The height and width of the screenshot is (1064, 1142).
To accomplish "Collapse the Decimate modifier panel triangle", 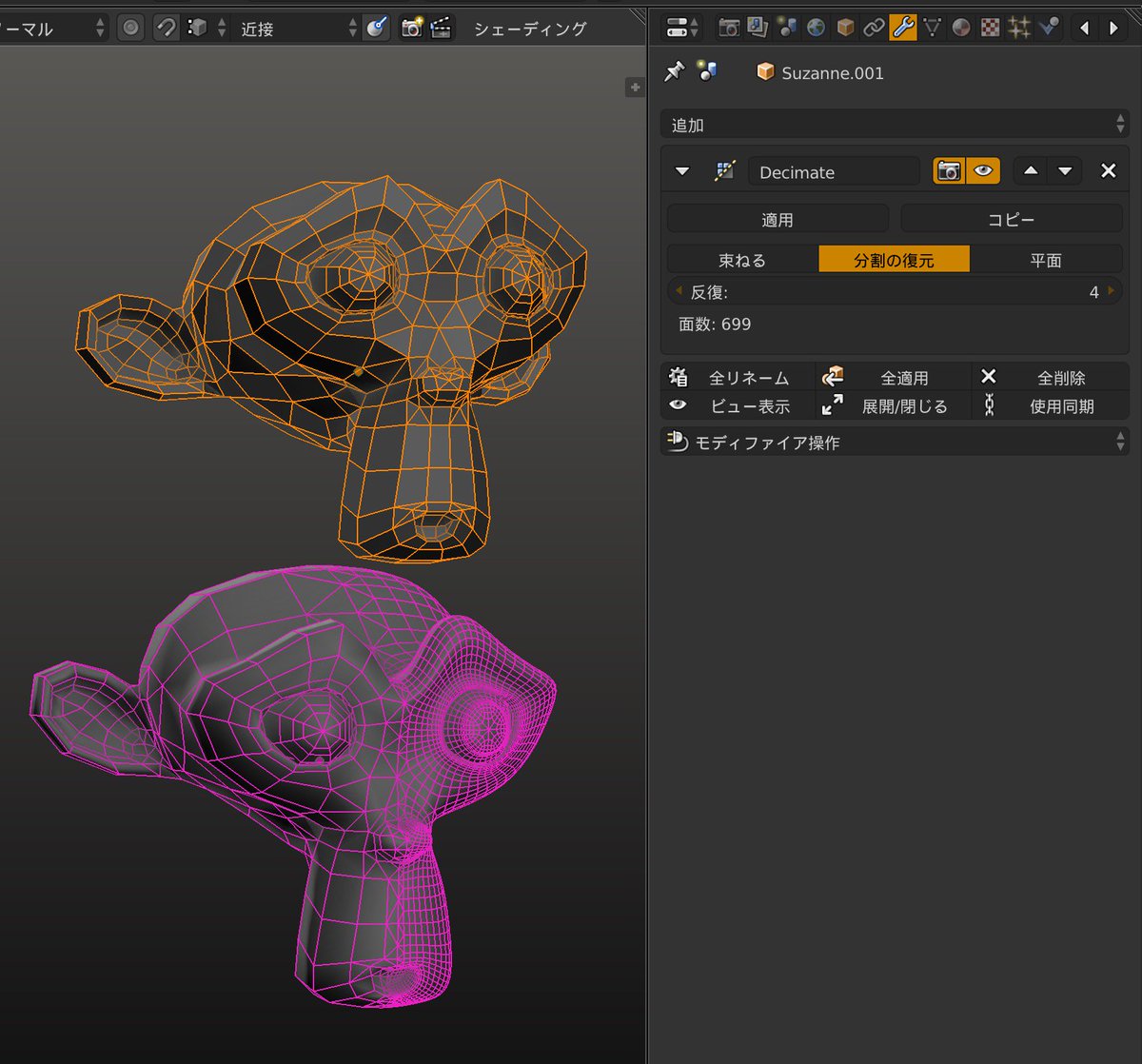I will click(681, 171).
